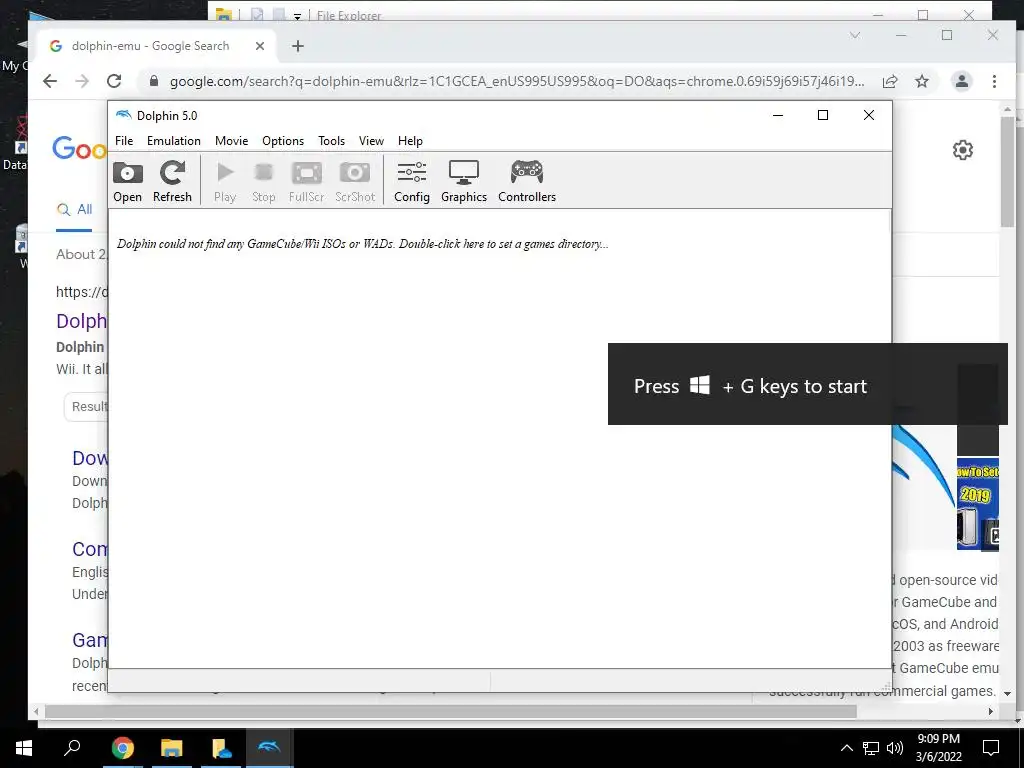
Task: Open the volume tray icon
Action: pyautogui.click(x=895, y=748)
